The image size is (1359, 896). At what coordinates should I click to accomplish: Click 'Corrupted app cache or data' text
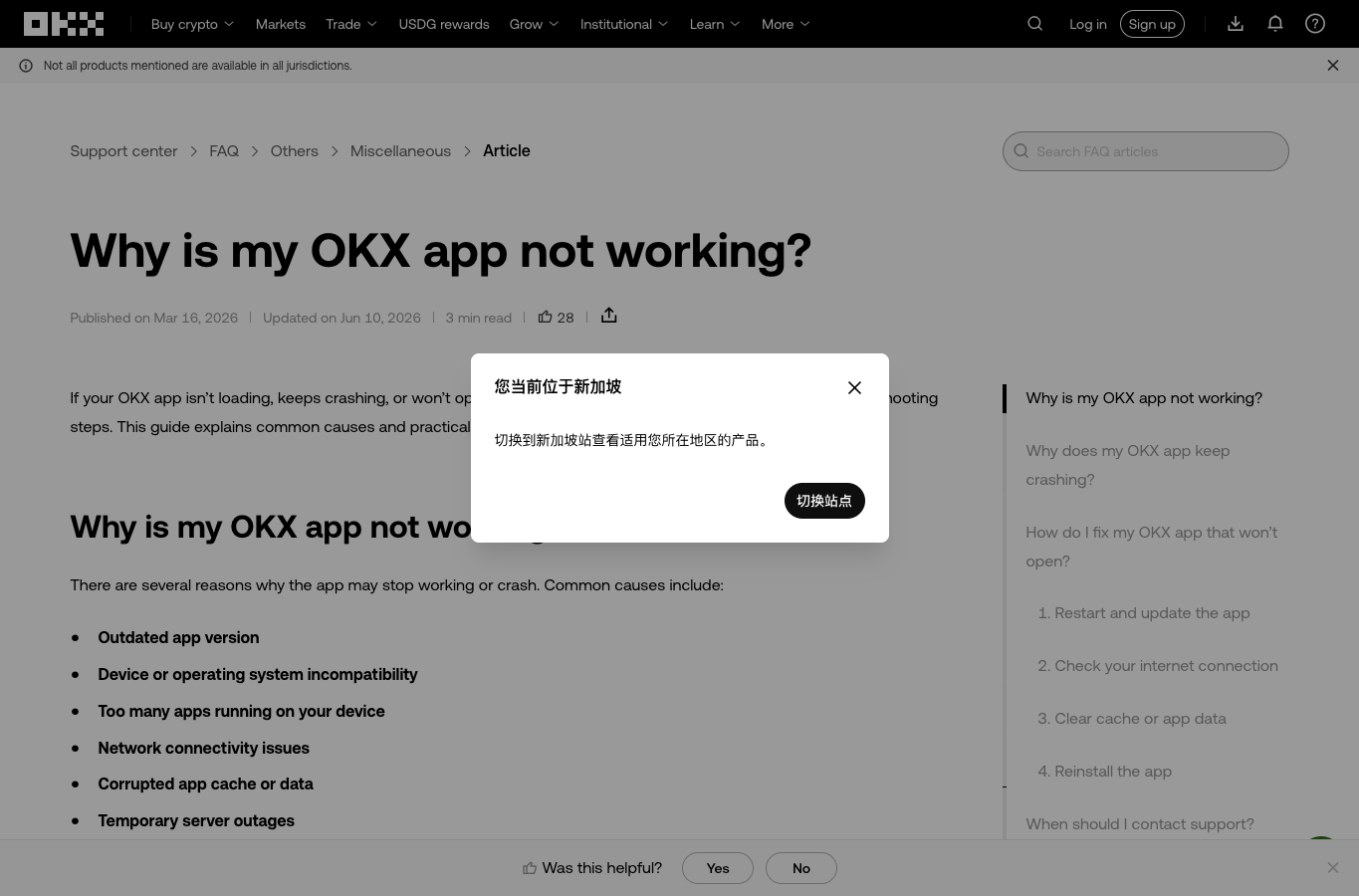[x=205, y=784]
